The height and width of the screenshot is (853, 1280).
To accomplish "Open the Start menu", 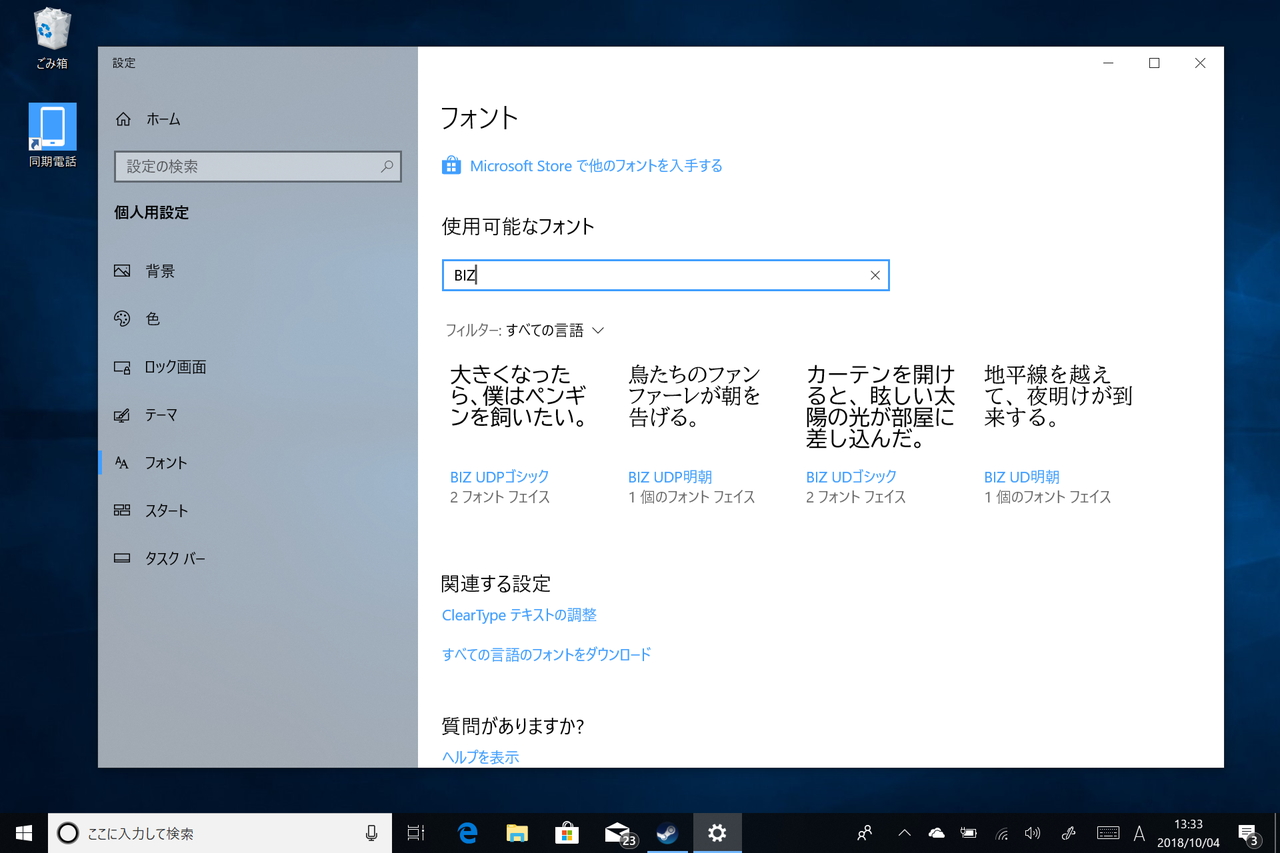I will [22, 832].
